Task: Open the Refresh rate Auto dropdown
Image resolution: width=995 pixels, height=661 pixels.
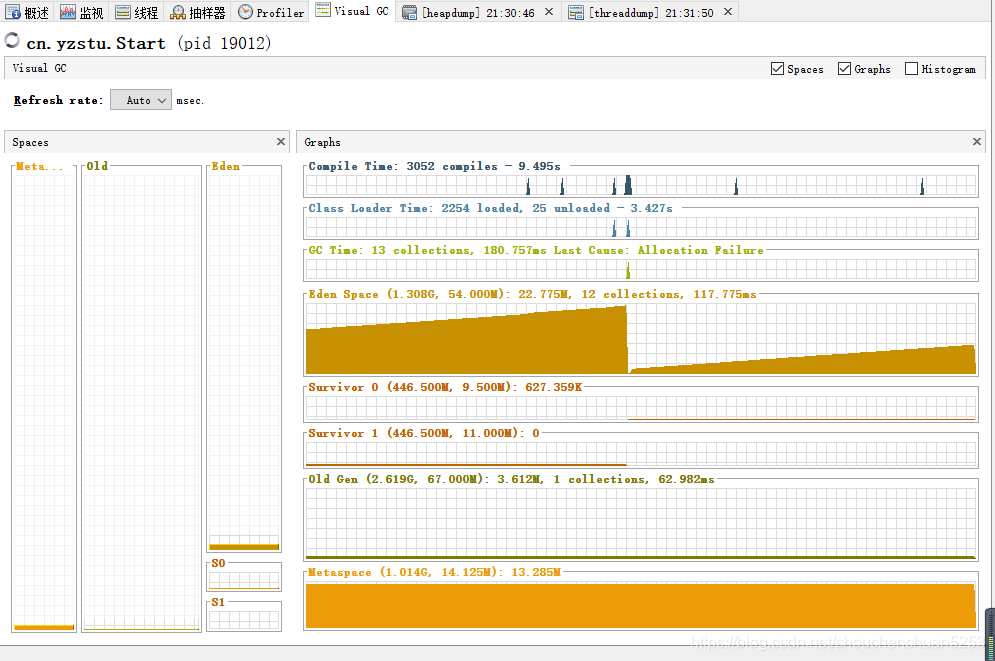Action: click(x=141, y=100)
